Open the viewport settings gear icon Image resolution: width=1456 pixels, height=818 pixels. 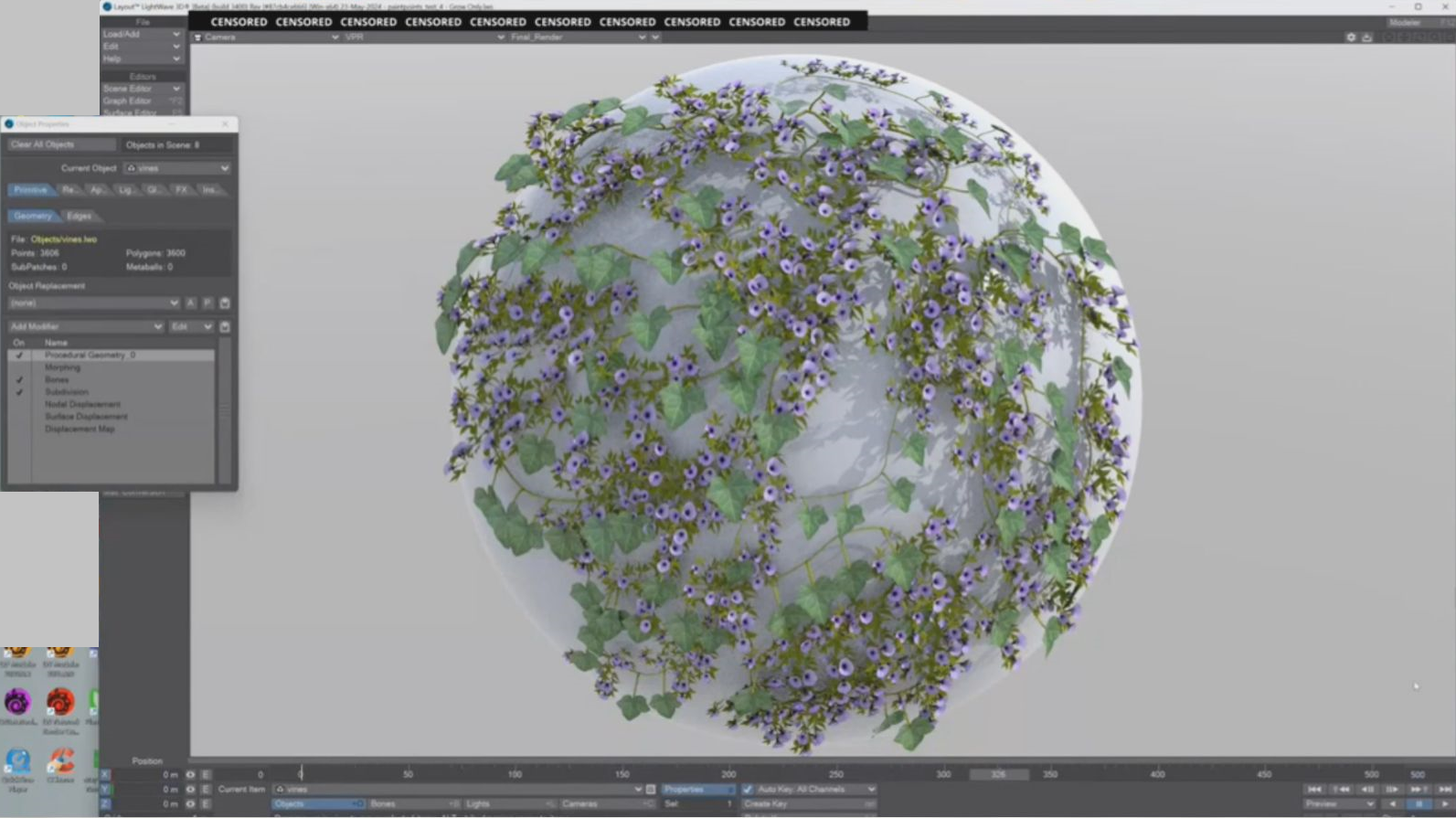(1351, 37)
